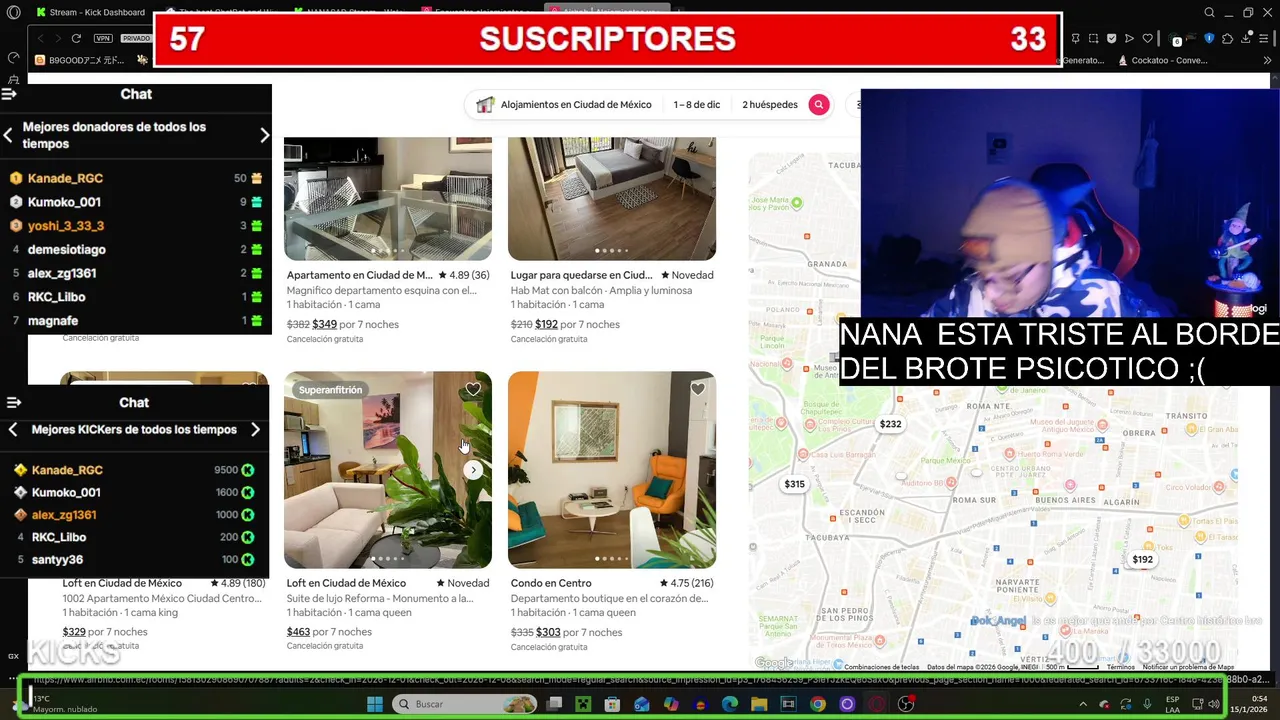1280x720 pixels.
Task: Open the Windows Start menu
Action: [x=375, y=704]
